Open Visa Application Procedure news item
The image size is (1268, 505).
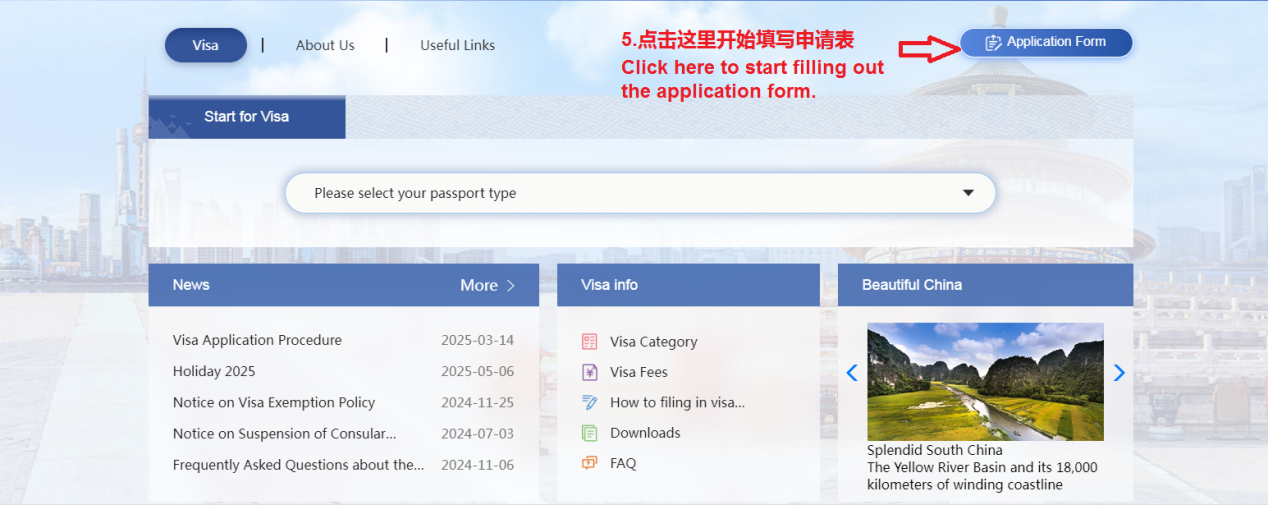(257, 340)
